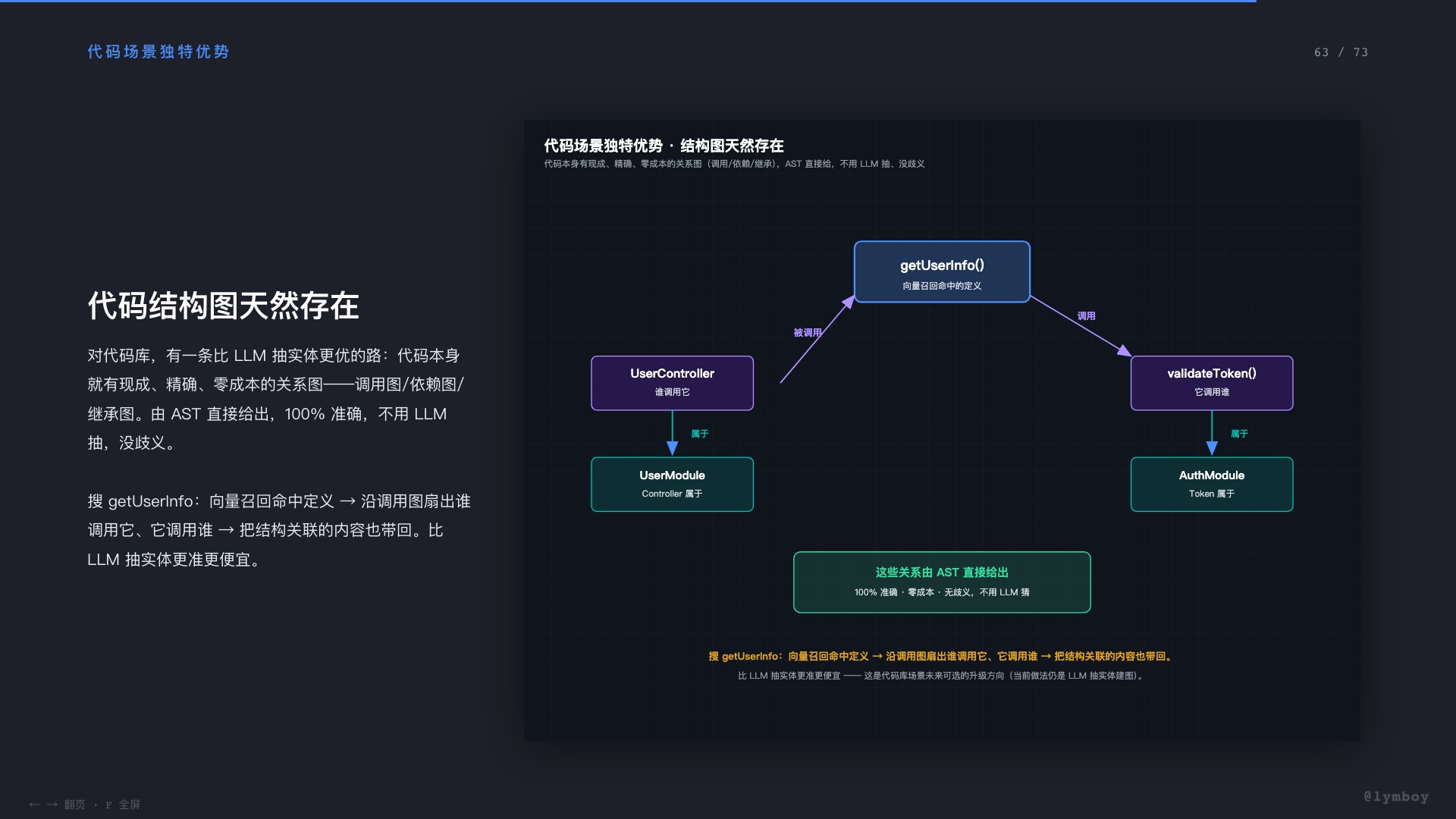
Task: Click the diagram subtitle about AST 直接给
Action: coord(734,164)
